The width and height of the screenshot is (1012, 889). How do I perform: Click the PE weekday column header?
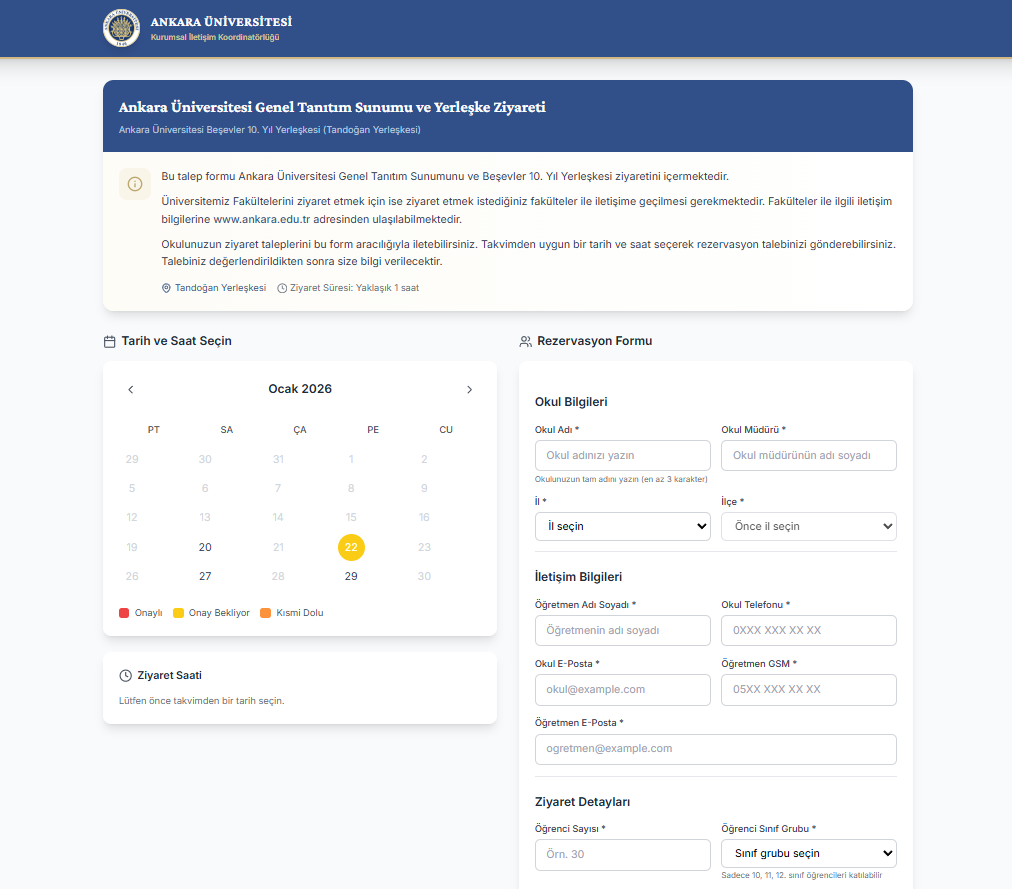[x=373, y=430]
